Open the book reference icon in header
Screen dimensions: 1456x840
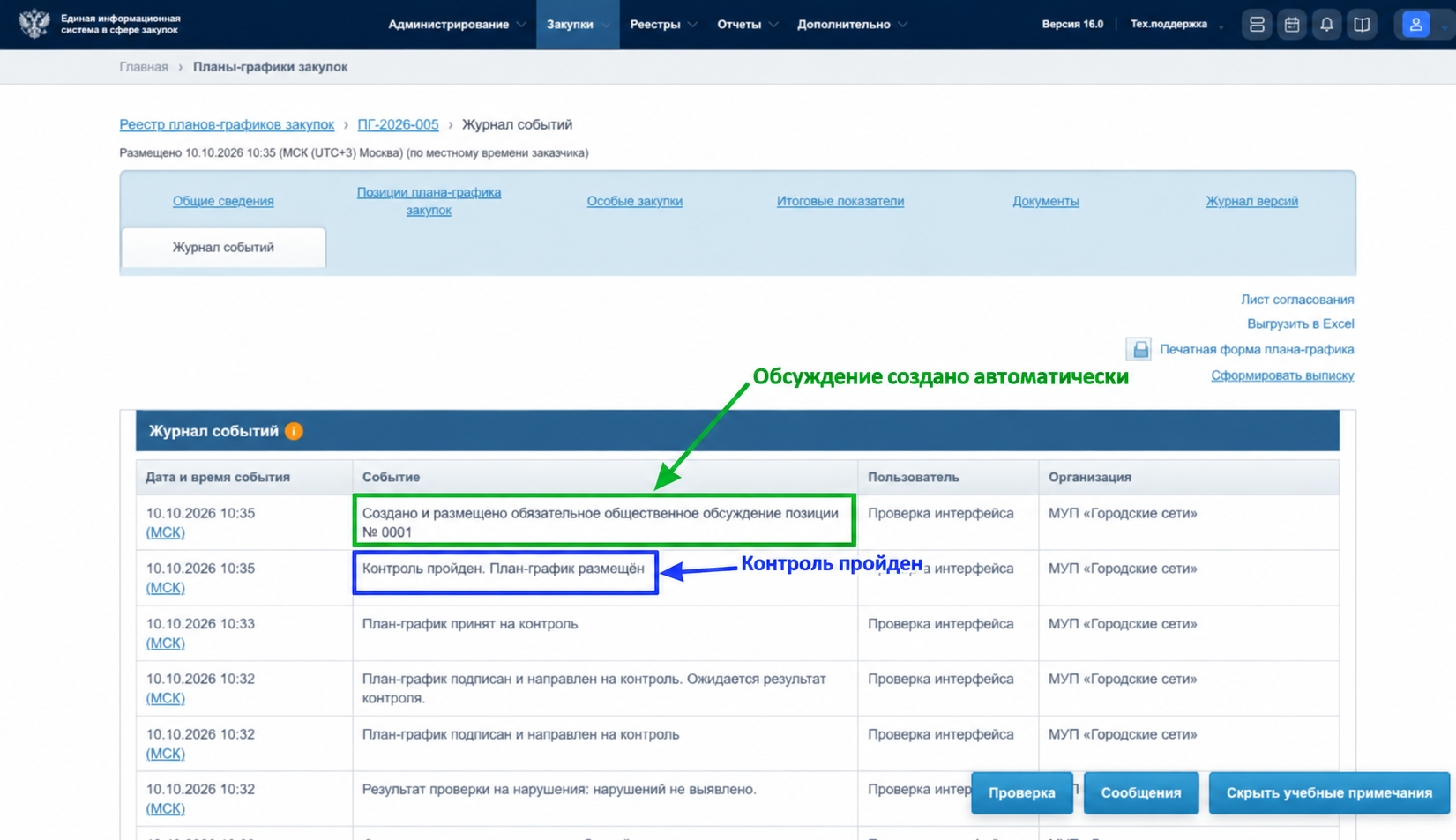coord(1362,25)
